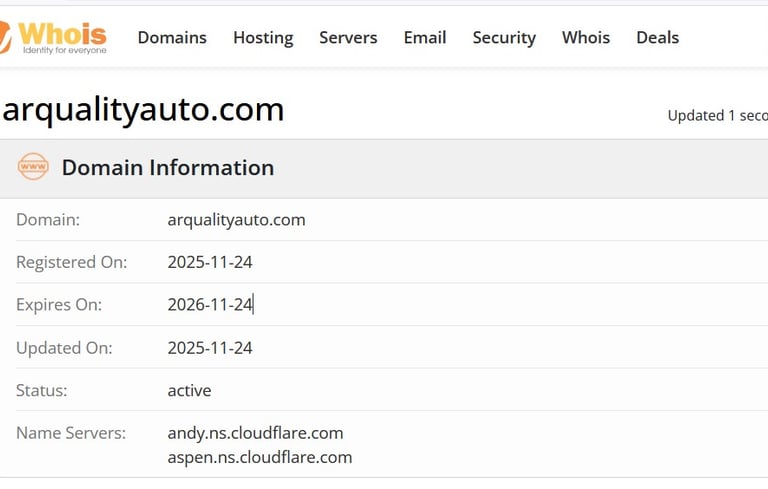The height and width of the screenshot is (489, 768).
Task: Click the Updated On date value
Action: [210, 348]
